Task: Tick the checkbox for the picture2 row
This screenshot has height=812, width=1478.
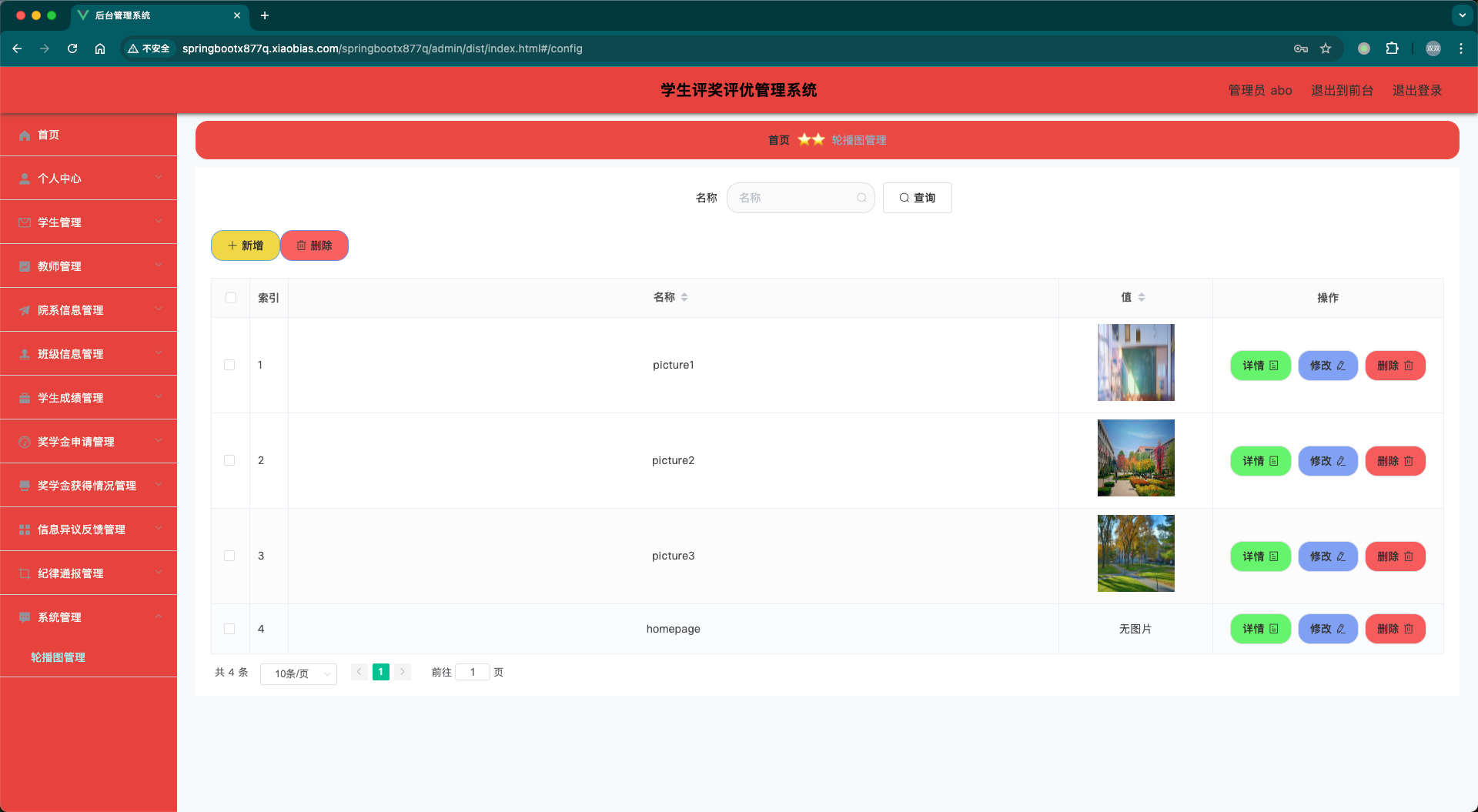Action: 229,460
